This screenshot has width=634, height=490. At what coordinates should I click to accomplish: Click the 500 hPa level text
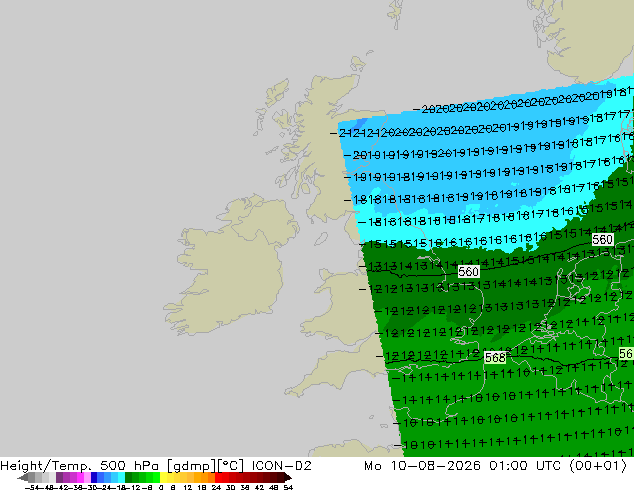click(x=129, y=466)
